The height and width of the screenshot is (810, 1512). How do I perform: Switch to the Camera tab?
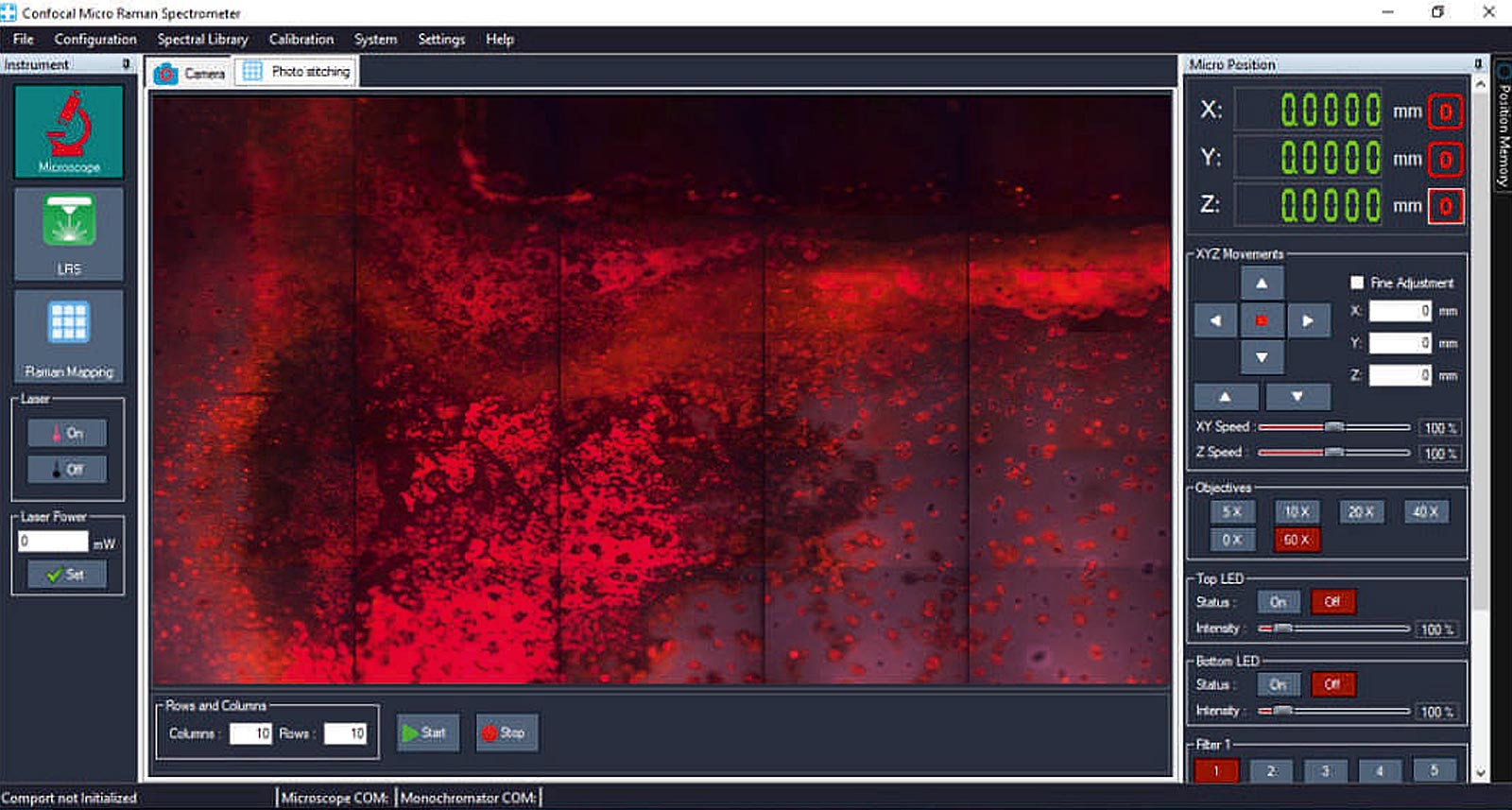pos(191,73)
